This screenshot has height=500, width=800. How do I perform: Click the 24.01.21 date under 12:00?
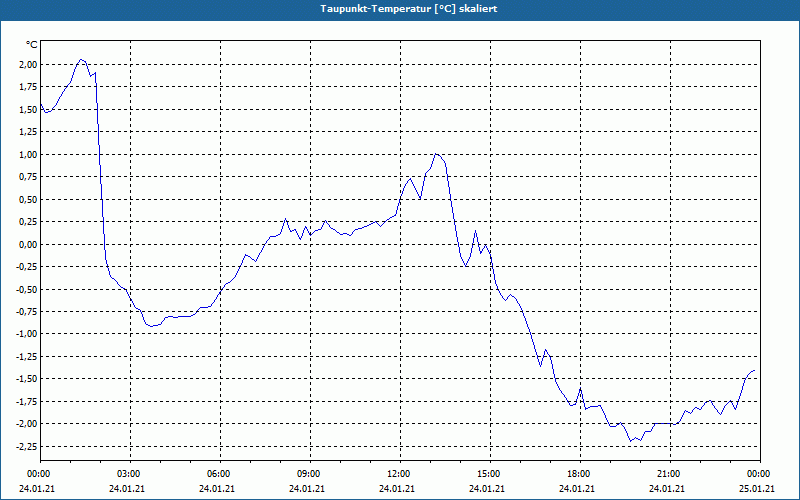397,488
